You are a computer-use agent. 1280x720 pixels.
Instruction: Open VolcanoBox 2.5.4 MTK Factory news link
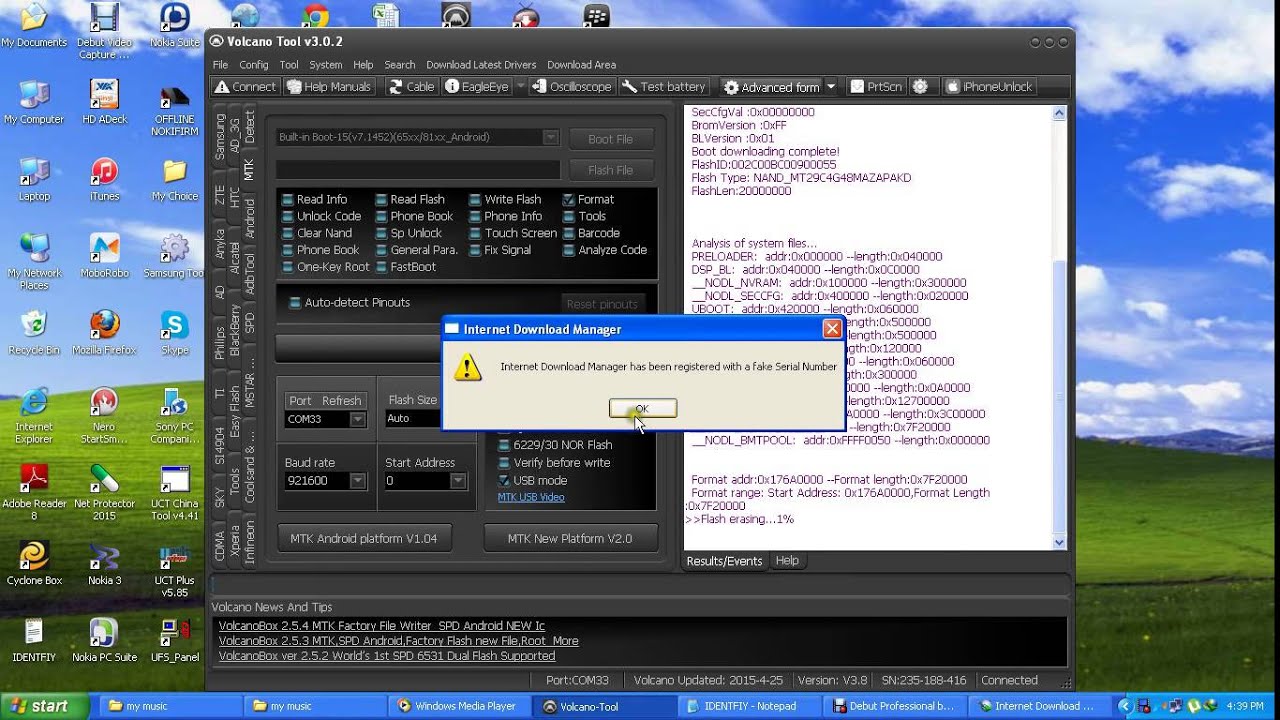point(381,626)
